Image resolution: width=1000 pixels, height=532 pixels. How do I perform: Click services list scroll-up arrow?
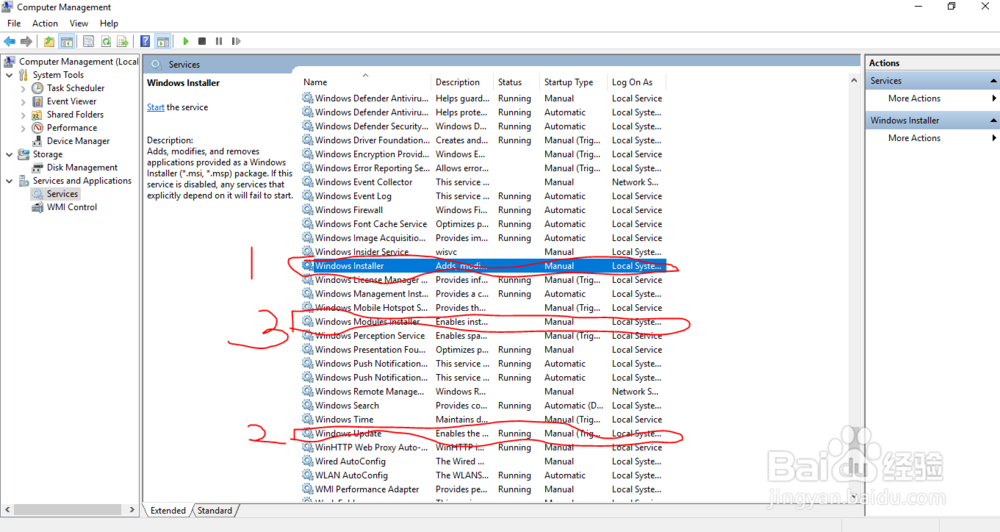pyautogui.click(x=854, y=80)
